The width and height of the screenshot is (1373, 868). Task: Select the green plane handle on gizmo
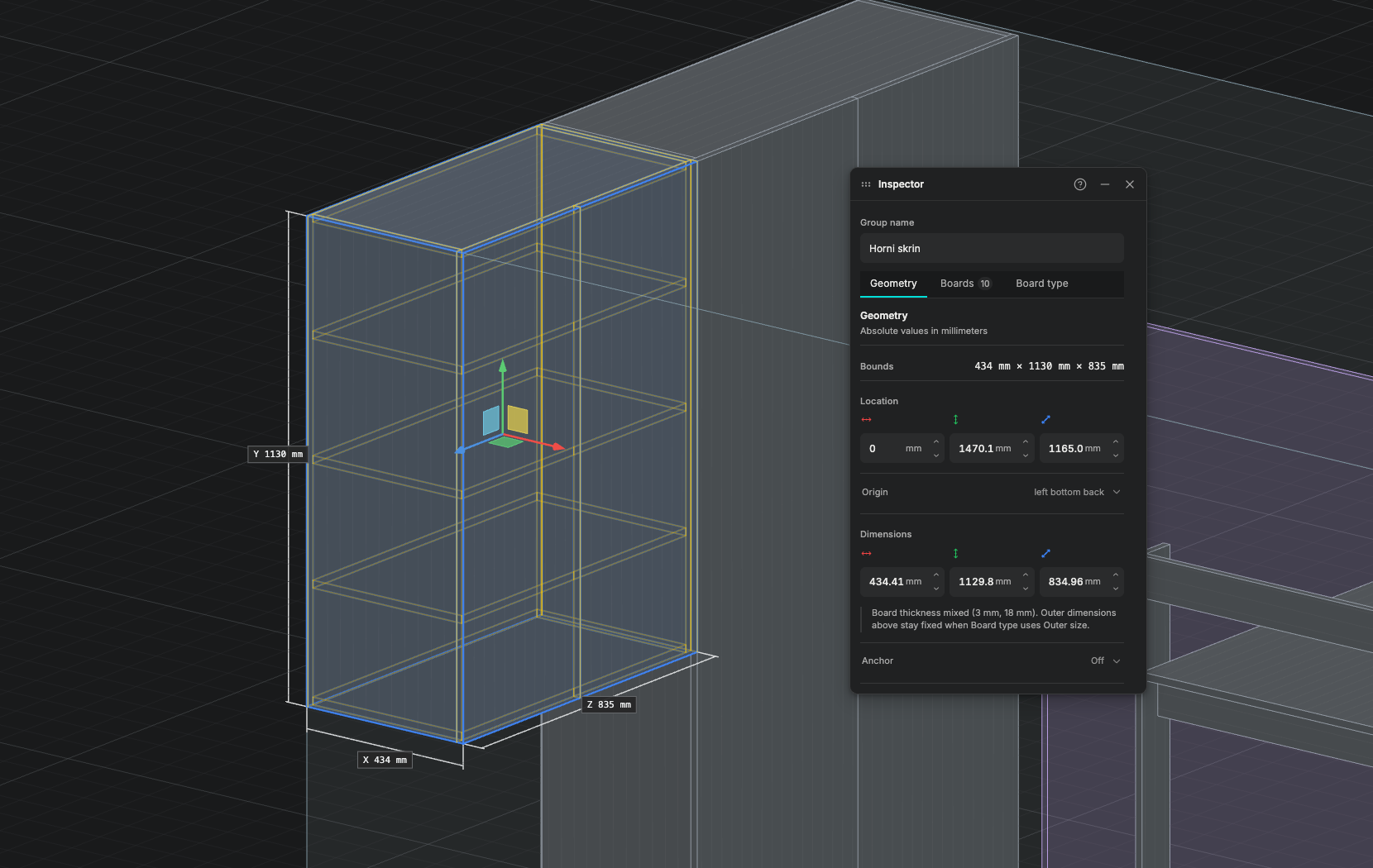point(505,442)
